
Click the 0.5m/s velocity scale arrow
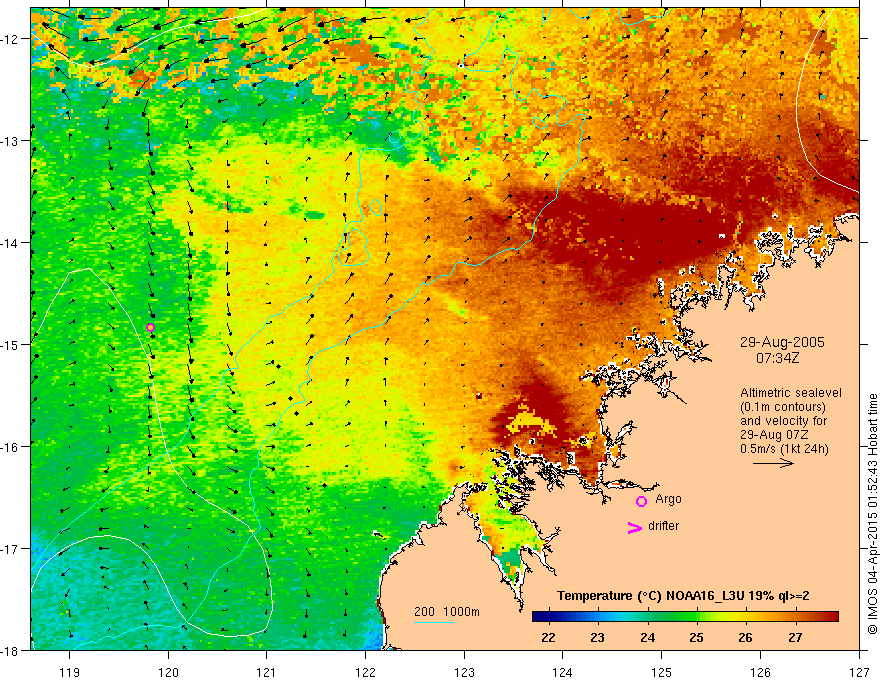[x=773, y=463]
